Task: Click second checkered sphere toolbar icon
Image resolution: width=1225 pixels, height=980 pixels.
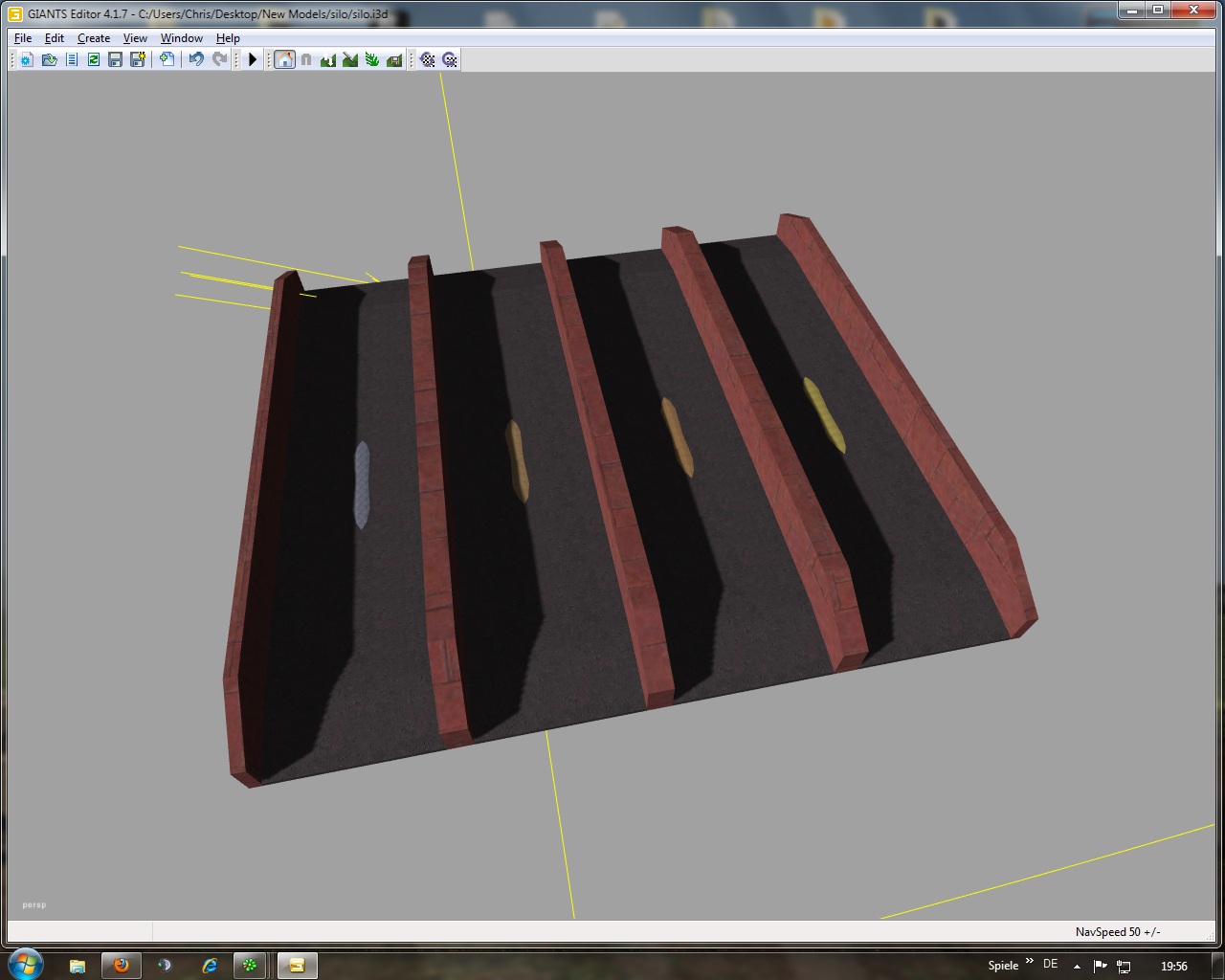Action: (450, 59)
